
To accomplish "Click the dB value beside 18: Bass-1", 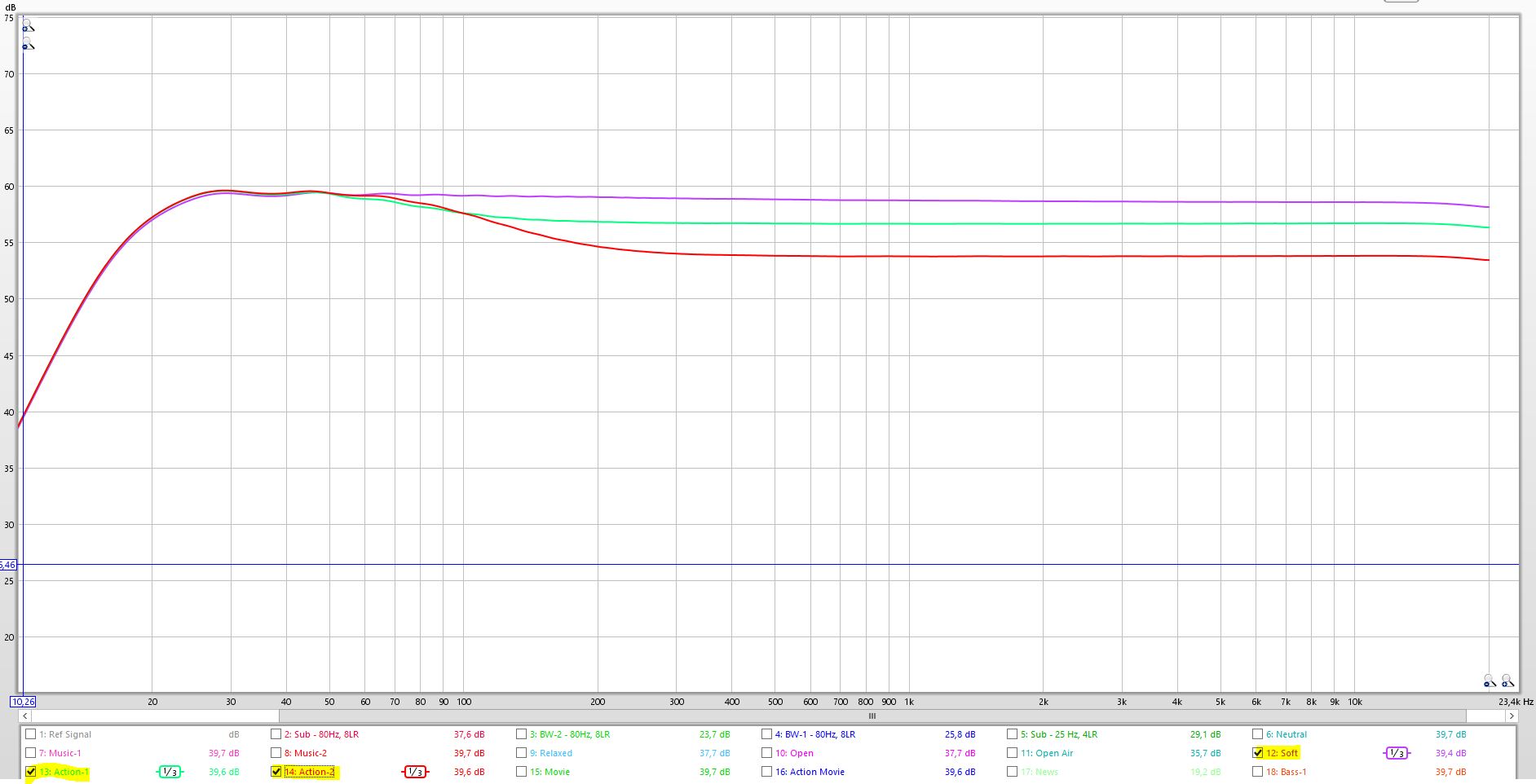I will (1450, 772).
